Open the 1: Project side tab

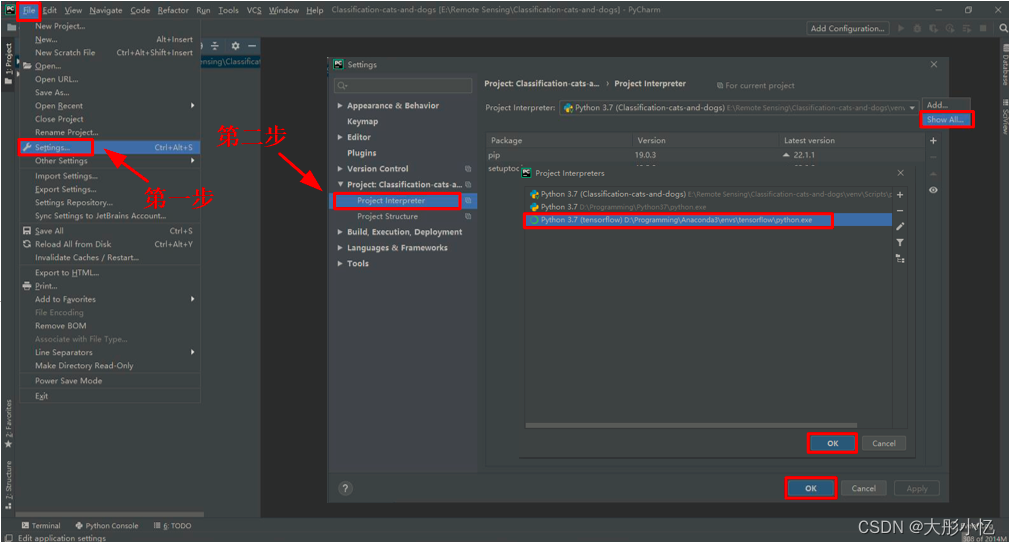tap(8, 64)
